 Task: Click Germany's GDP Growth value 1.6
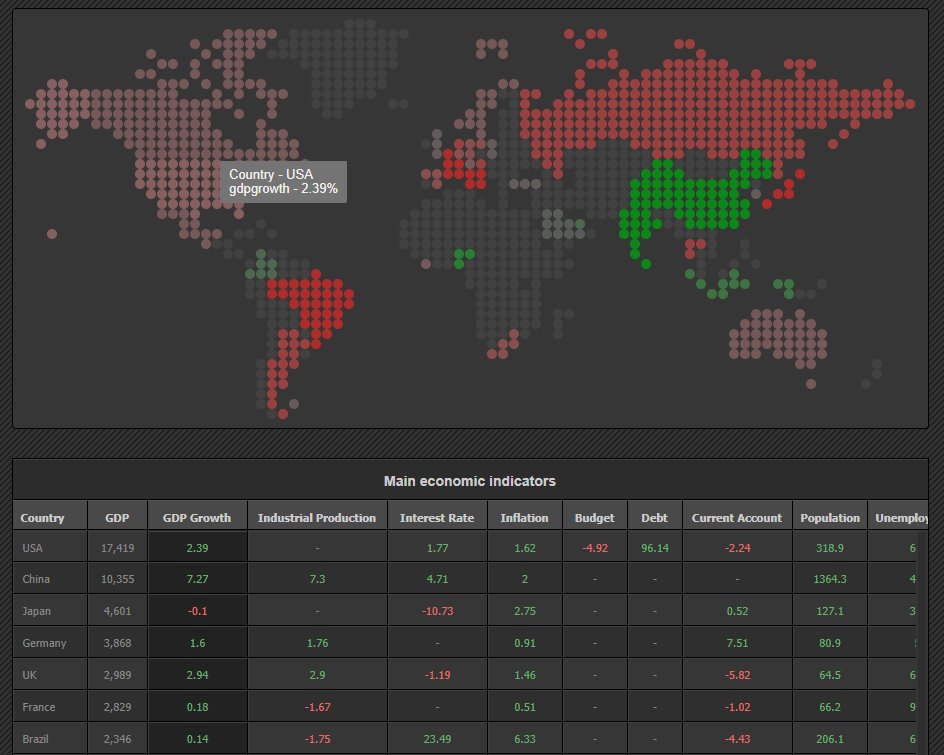[197, 642]
